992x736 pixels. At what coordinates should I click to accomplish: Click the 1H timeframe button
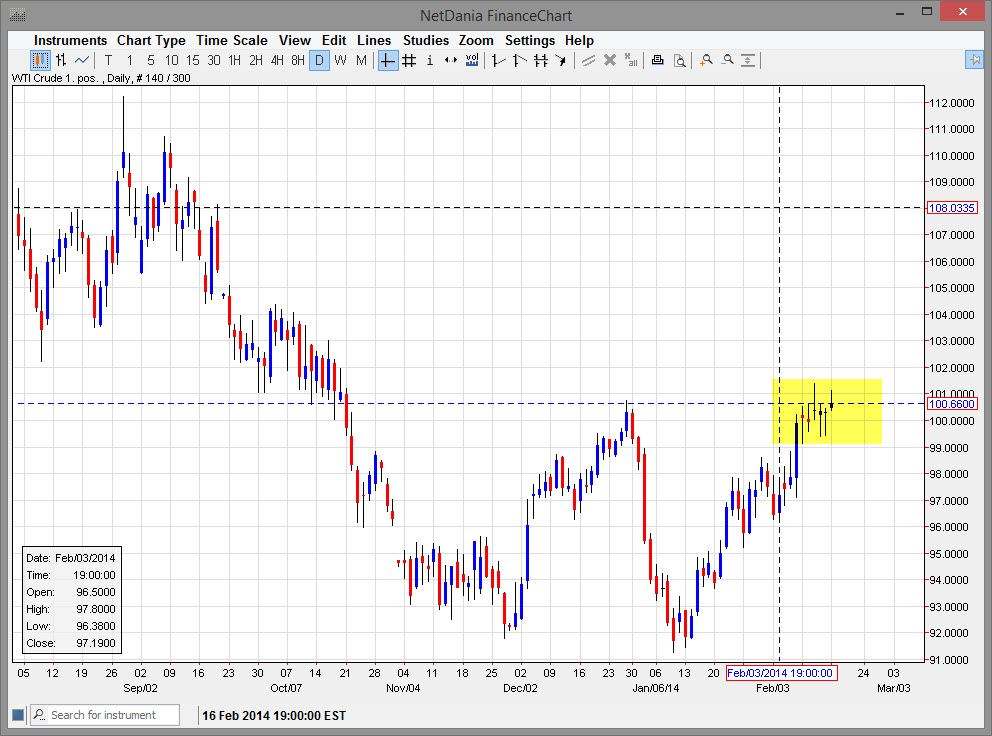click(x=233, y=61)
